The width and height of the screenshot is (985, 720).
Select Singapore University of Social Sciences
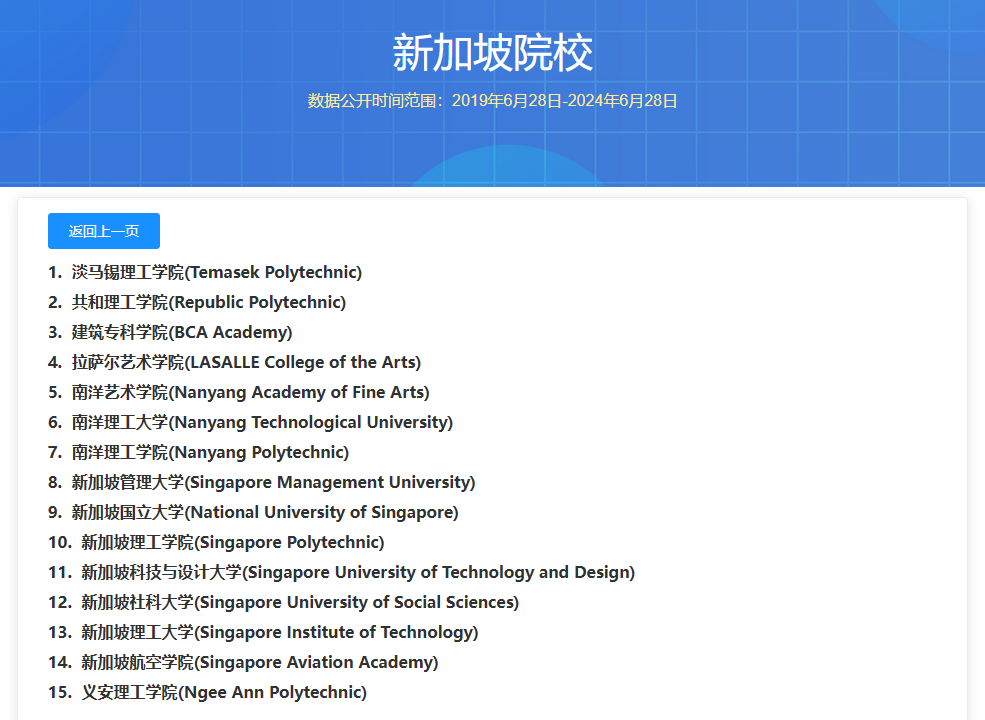[x=300, y=603]
